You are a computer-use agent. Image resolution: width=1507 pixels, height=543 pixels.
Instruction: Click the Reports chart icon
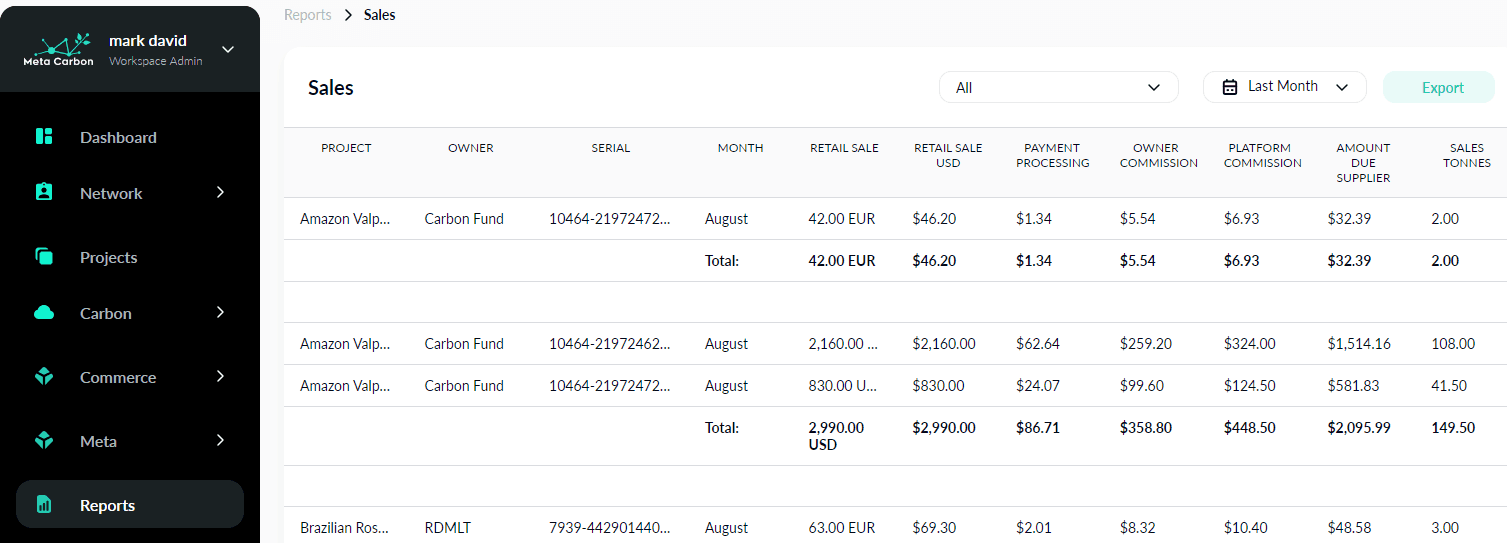point(44,505)
